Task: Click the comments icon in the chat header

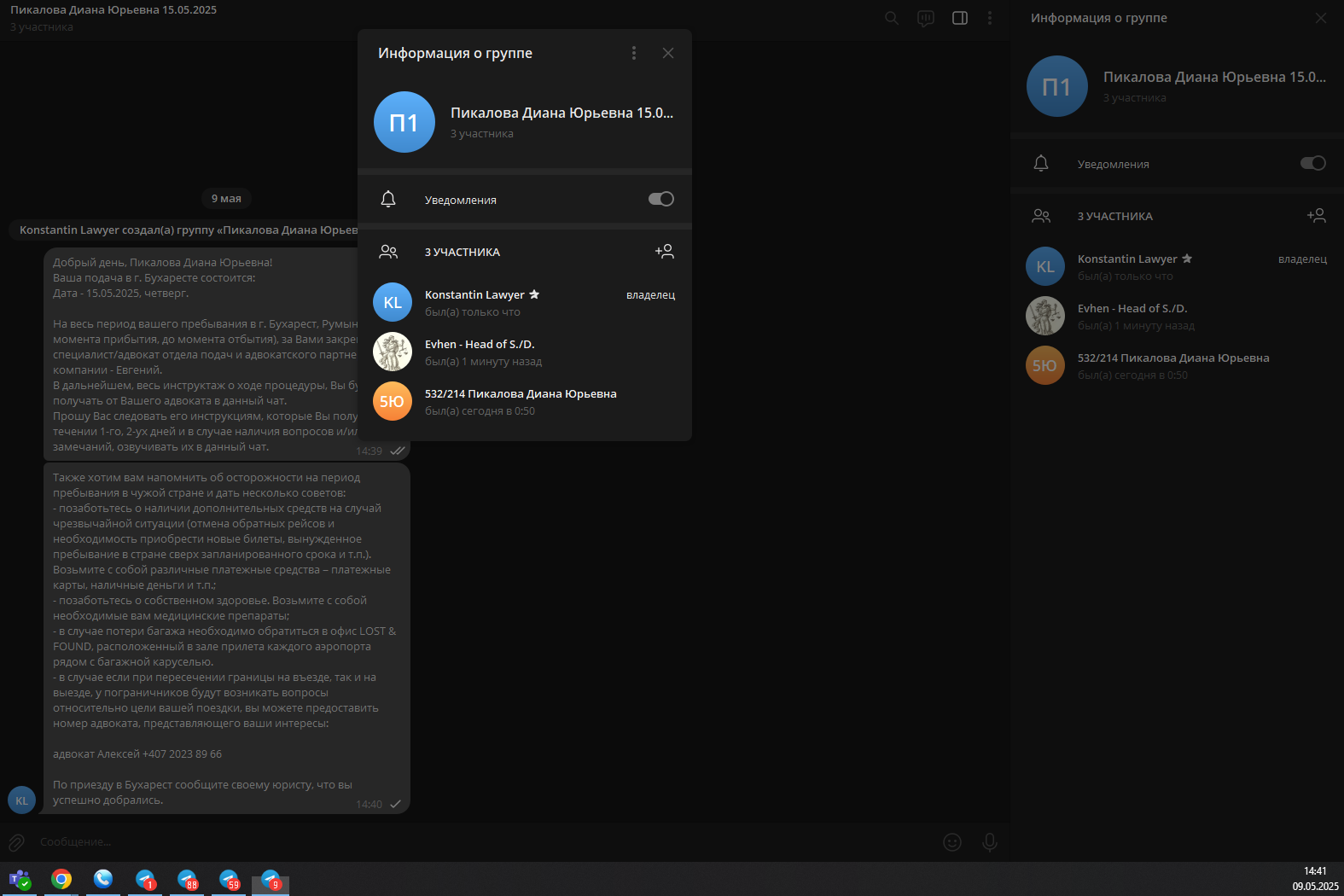Action: pyautogui.click(x=926, y=18)
